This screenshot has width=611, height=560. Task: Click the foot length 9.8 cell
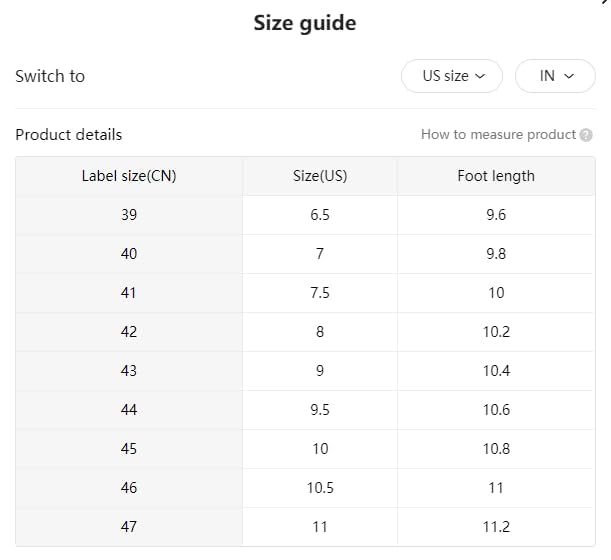tap(496, 254)
